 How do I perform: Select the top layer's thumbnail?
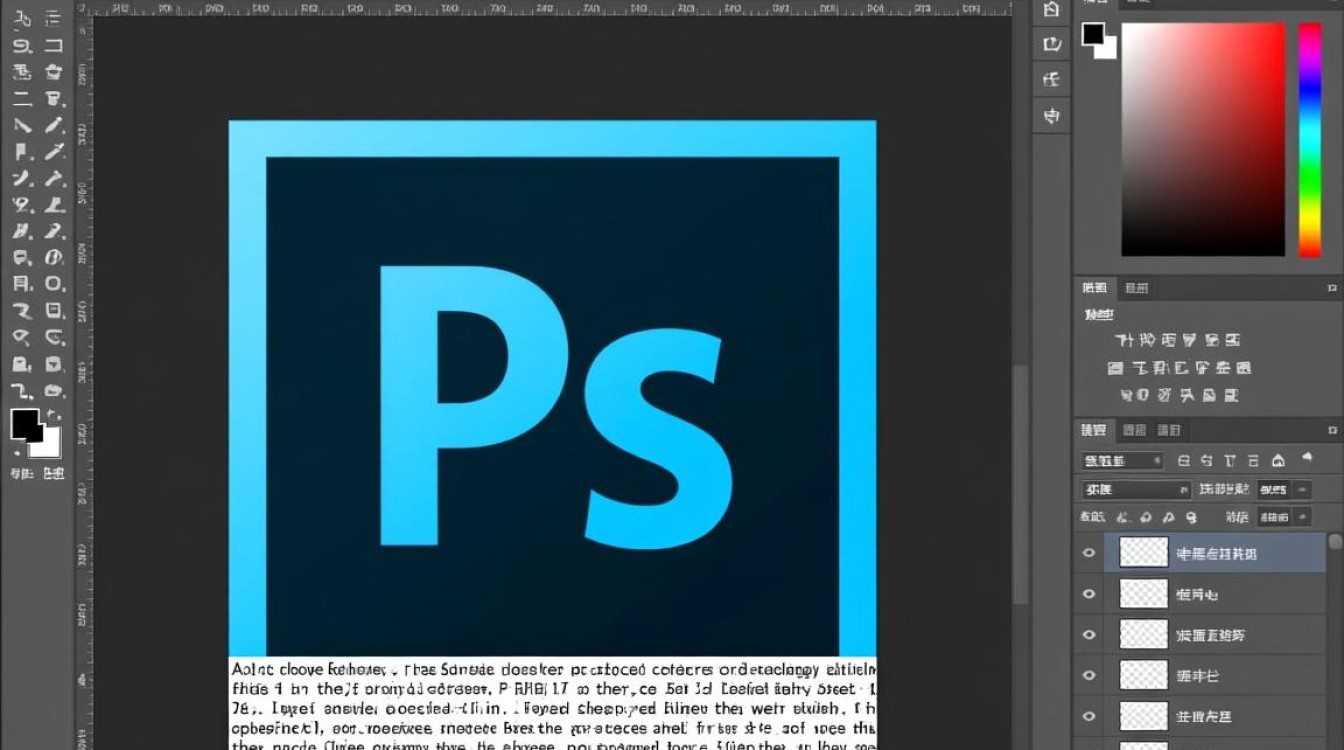(1143, 552)
